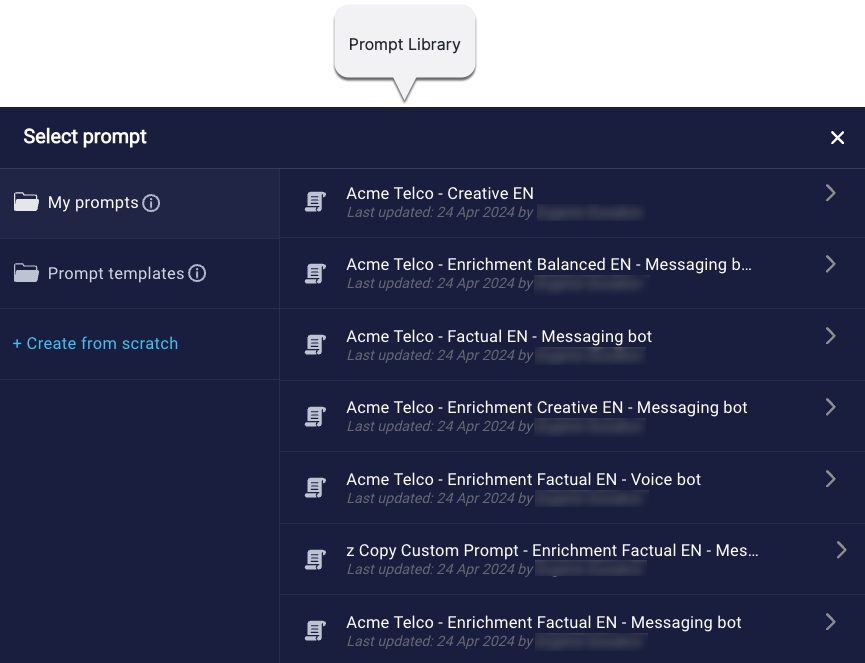Select Enrichment Creative EN - Messaging bot prompt
This screenshot has height=663, width=865.
(x=572, y=416)
